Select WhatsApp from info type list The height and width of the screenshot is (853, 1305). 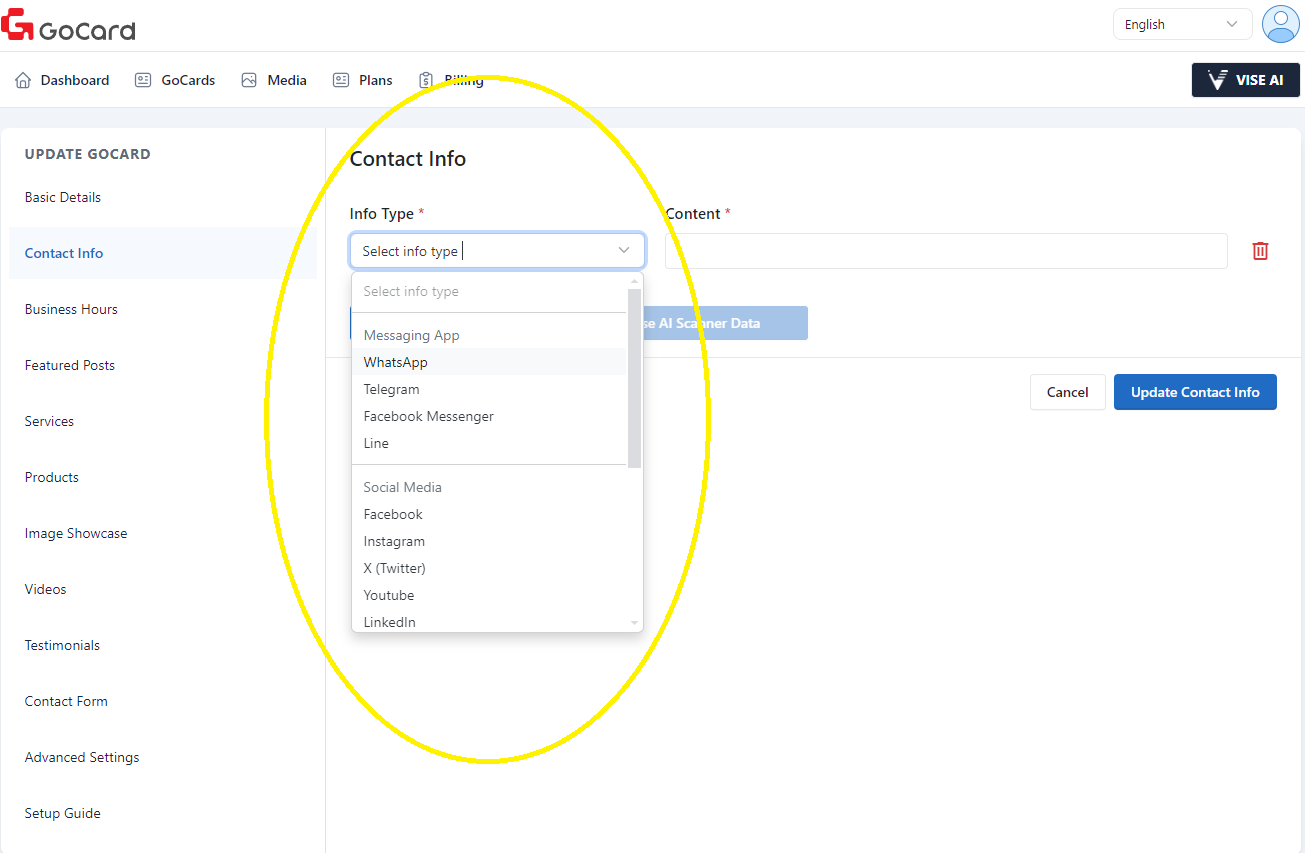396,362
